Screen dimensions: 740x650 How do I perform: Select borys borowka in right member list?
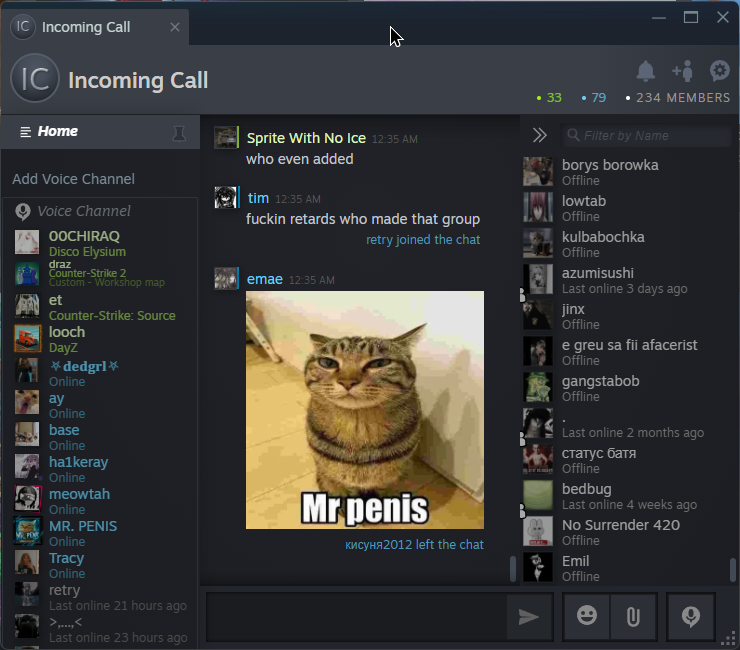pyautogui.click(x=626, y=172)
